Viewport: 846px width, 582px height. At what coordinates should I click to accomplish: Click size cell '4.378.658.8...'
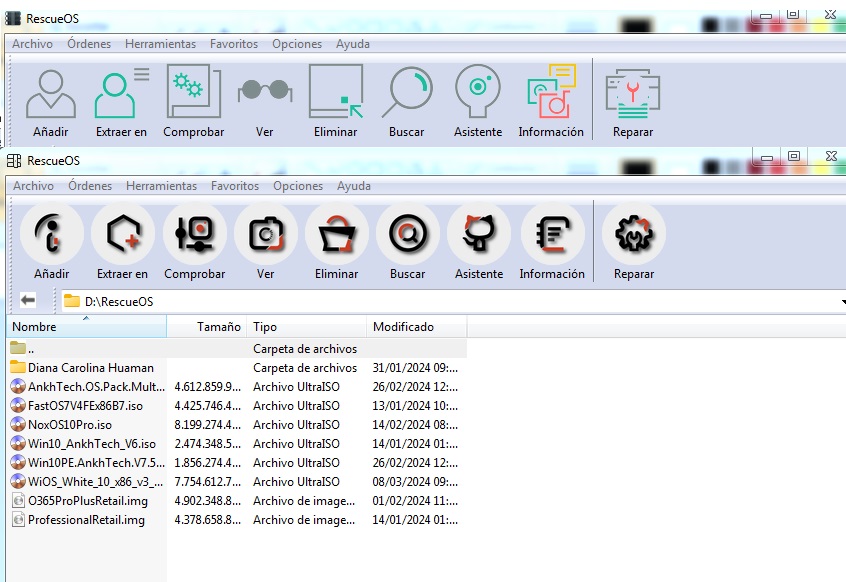pos(207,520)
